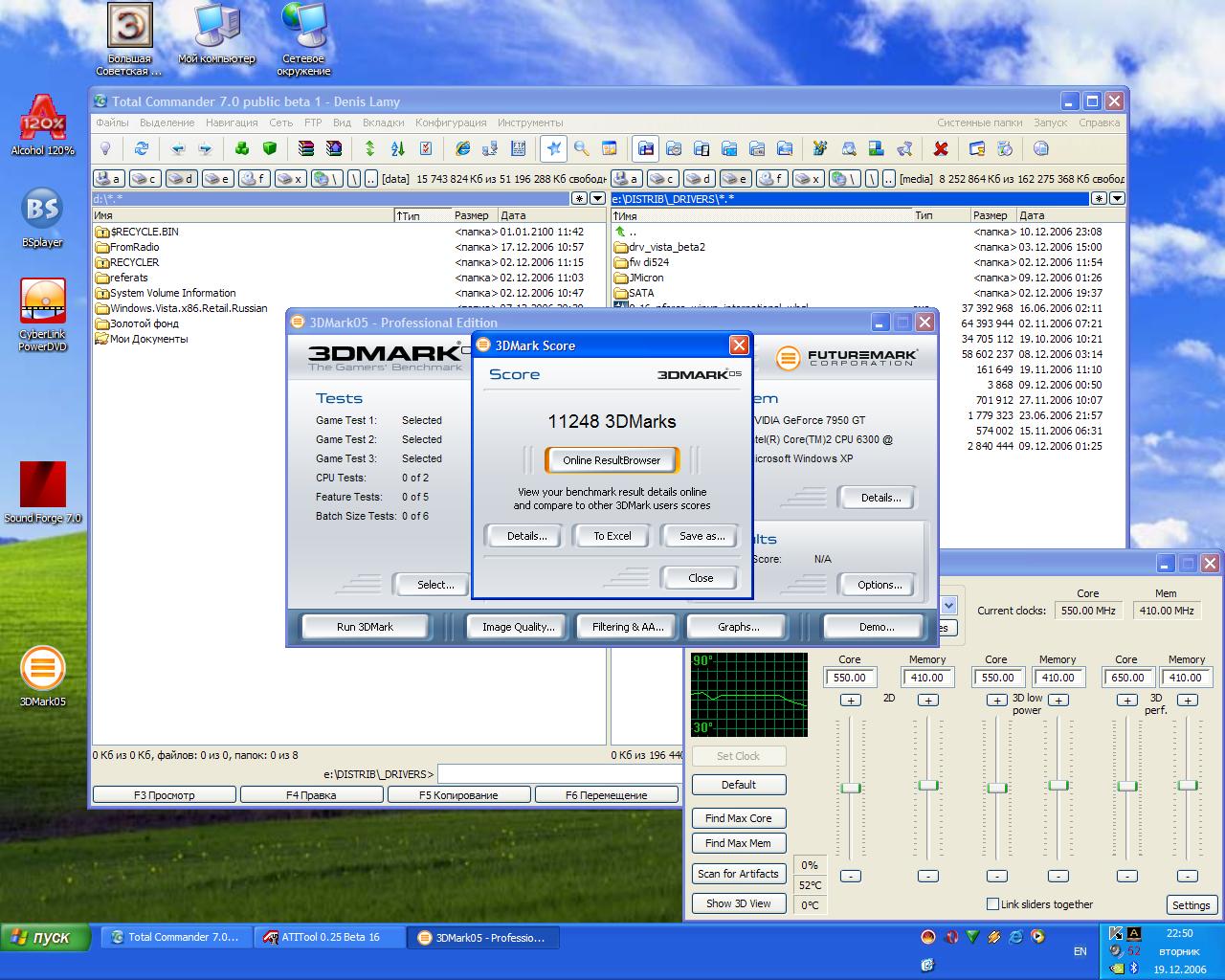This screenshot has width=1225, height=980.
Task: Switch right panel to drive f
Action: click(x=772, y=178)
